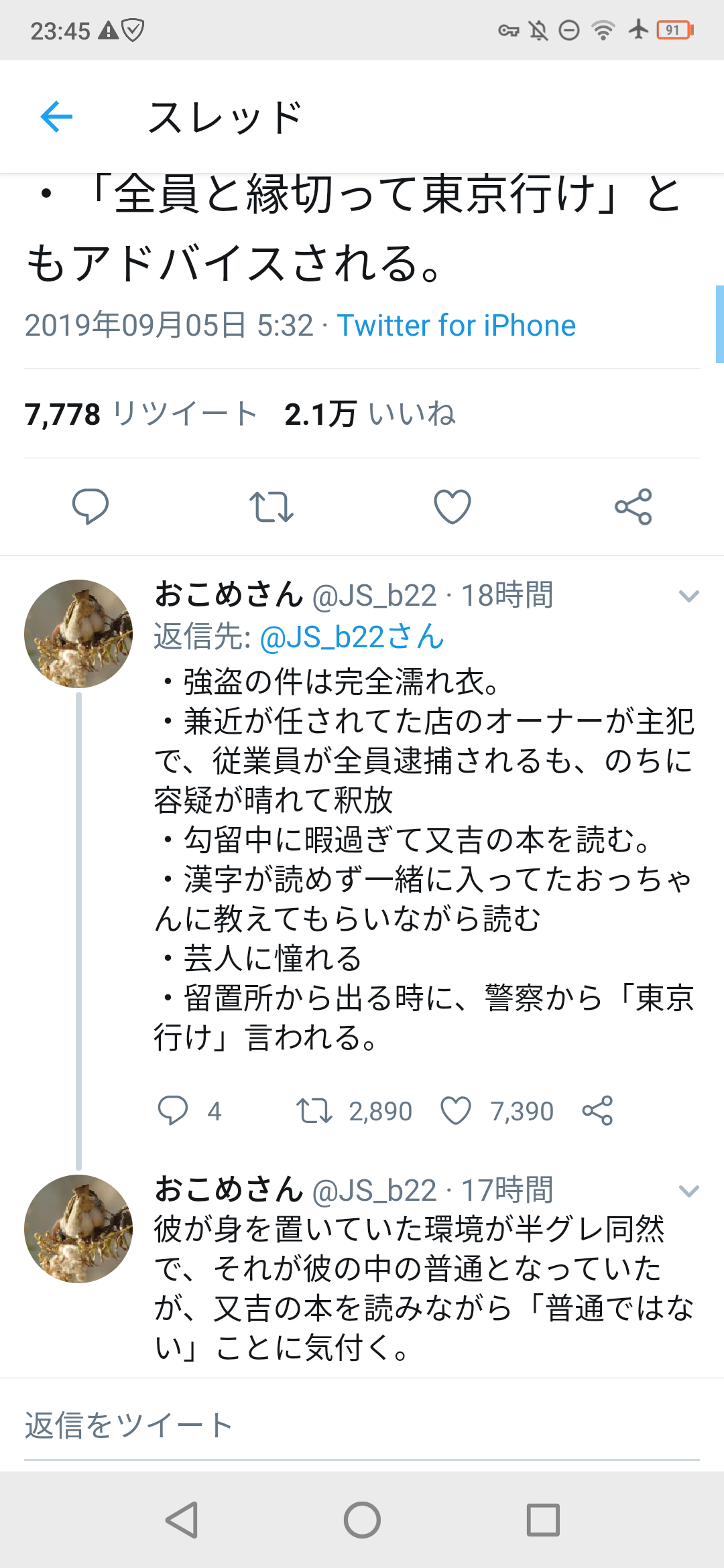Screen dimensions: 724x1568
Task: View the 2.1万 いいね list
Action: [x=370, y=414]
